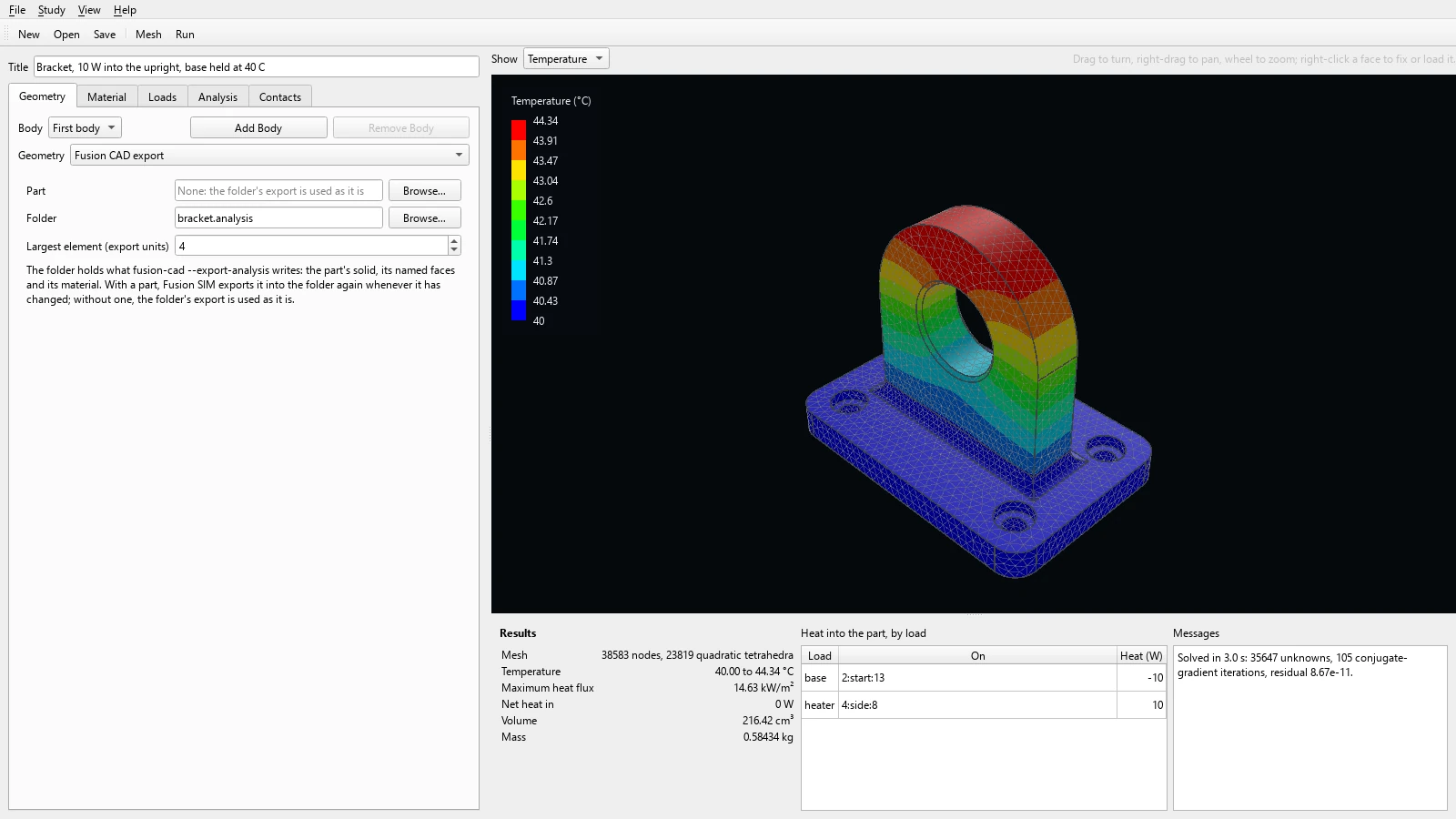Click the Solved in 3.0 s message text
Viewport: 1456px width, 819px height.
[1292, 665]
